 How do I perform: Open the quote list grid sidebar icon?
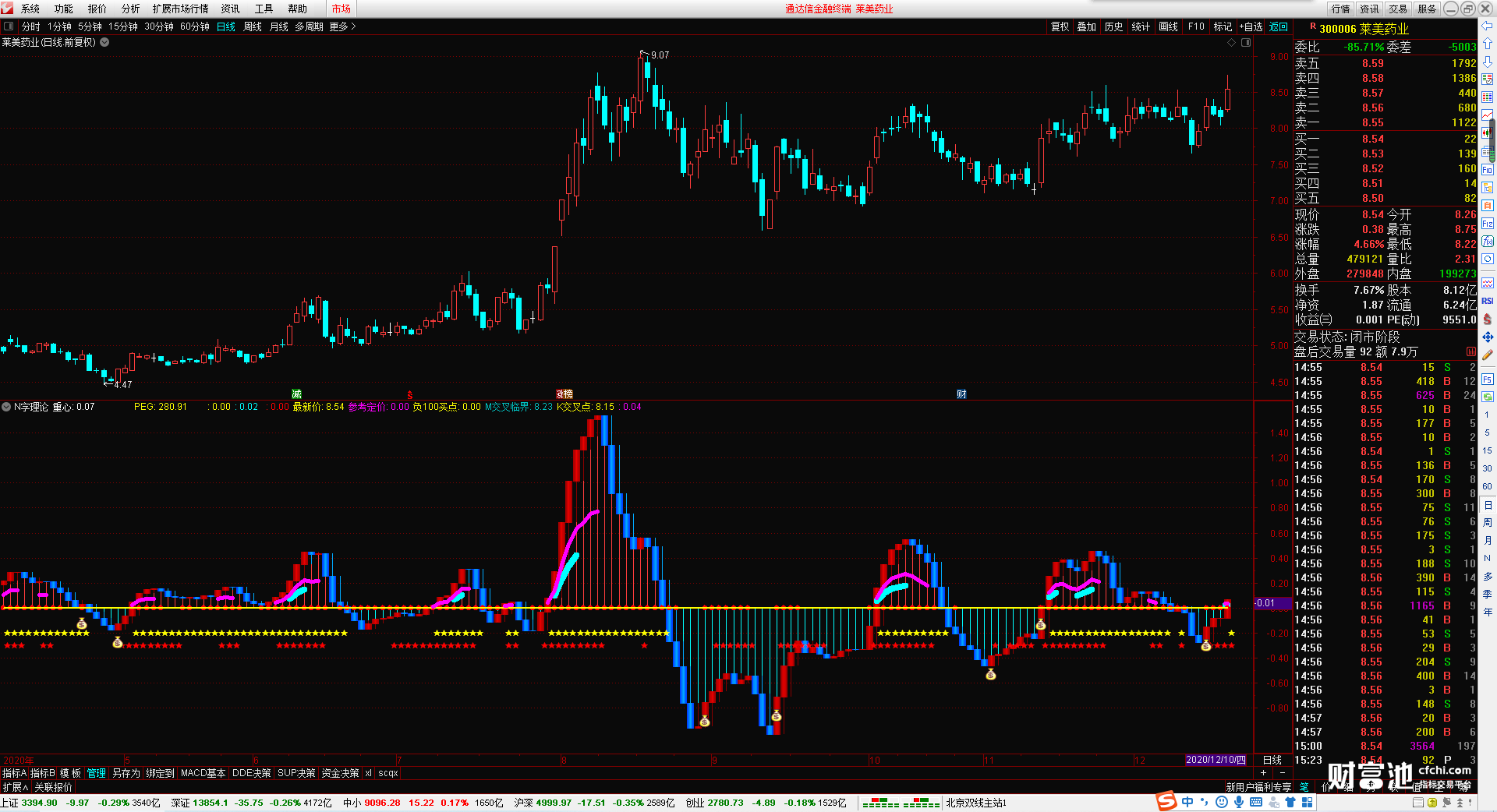1488,97
